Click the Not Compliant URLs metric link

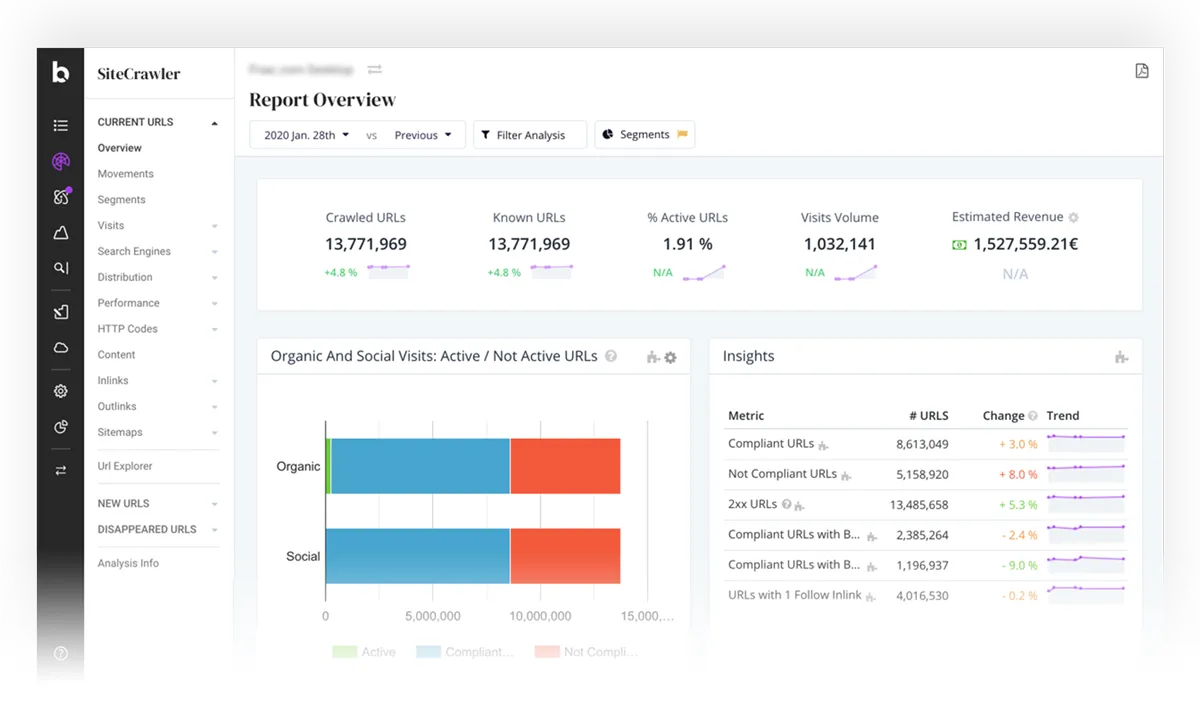783,474
